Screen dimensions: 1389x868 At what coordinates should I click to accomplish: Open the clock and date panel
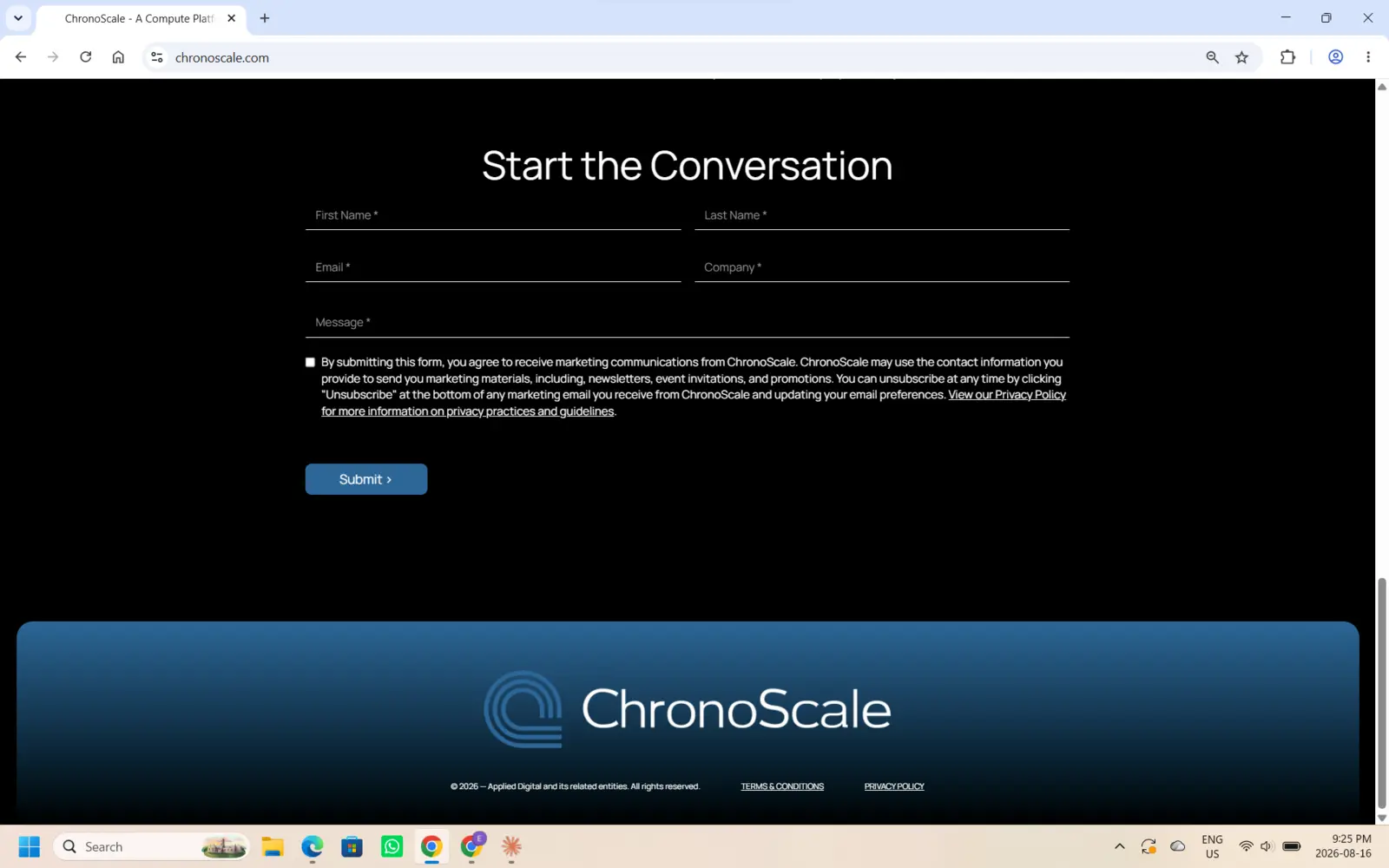click(x=1344, y=846)
